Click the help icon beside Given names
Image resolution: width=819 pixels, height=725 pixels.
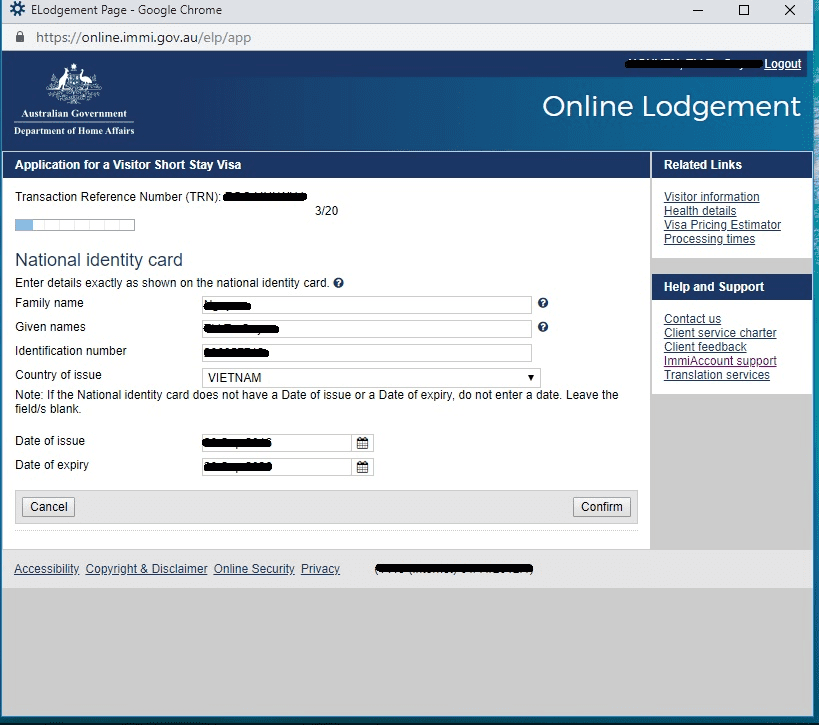pyautogui.click(x=543, y=327)
